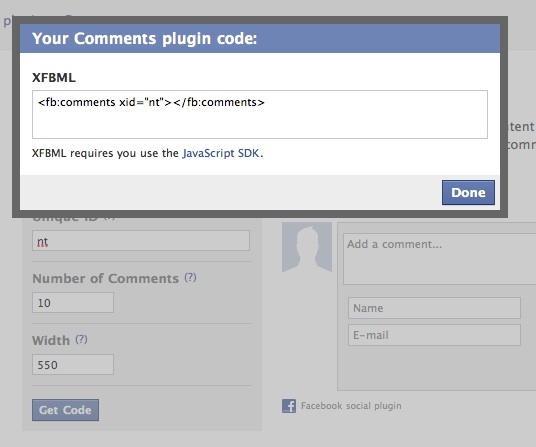Focus the Add a comment text area
The image size is (536, 447).
(440, 259)
